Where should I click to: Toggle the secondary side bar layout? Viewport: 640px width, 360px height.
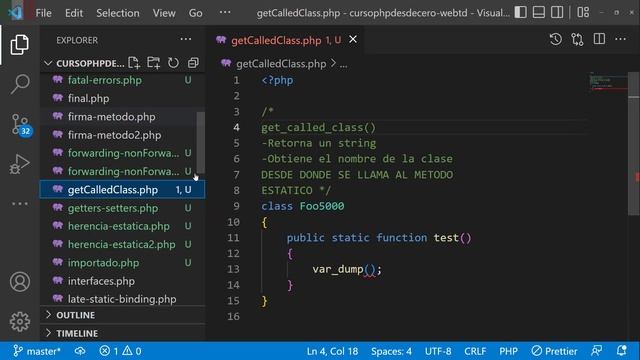coord(557,12)
